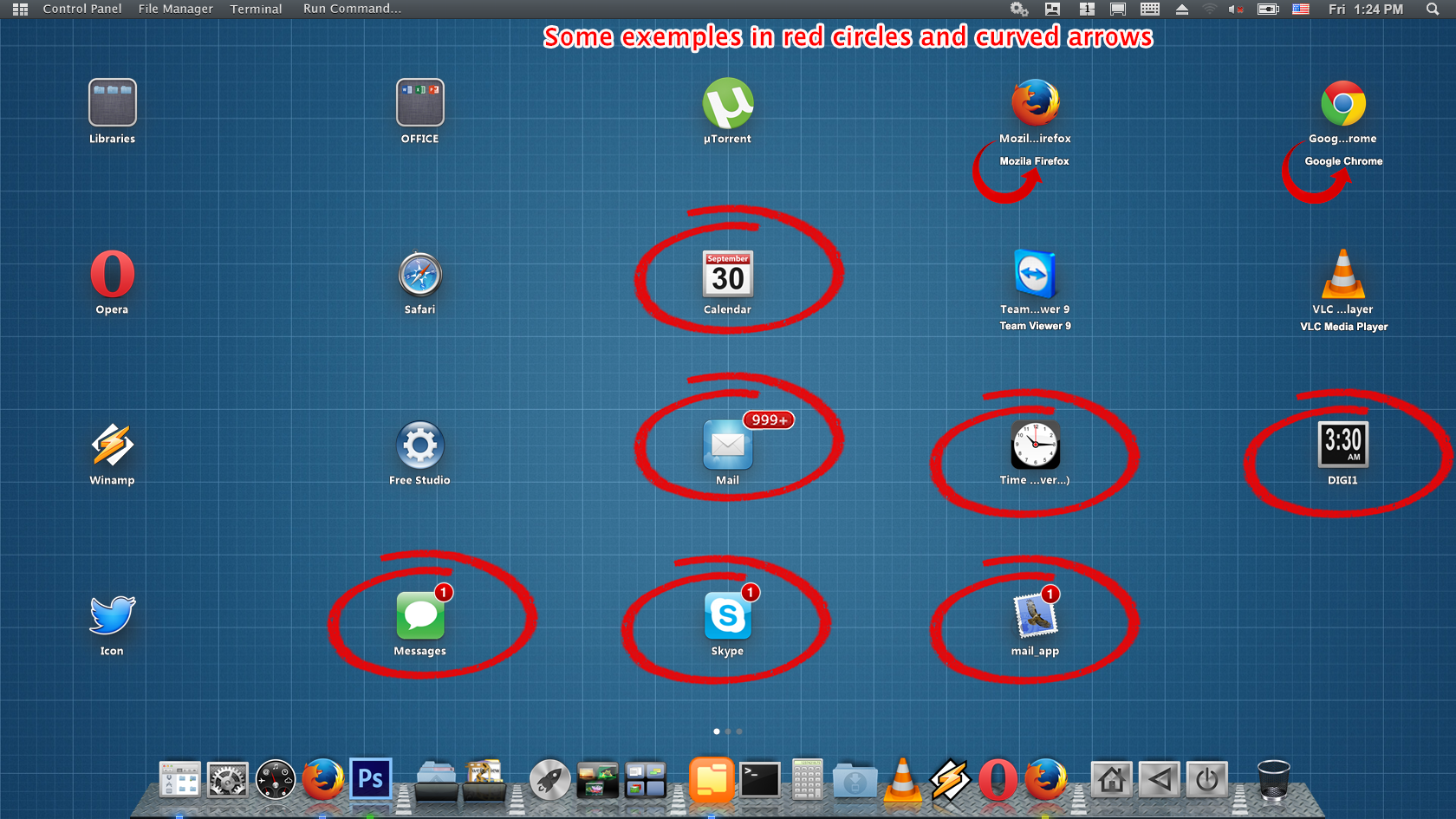This screenshot has height=819, width=1456.
Task: Launch µTorrent from the desktop
Action: click(x=728, y=103)
